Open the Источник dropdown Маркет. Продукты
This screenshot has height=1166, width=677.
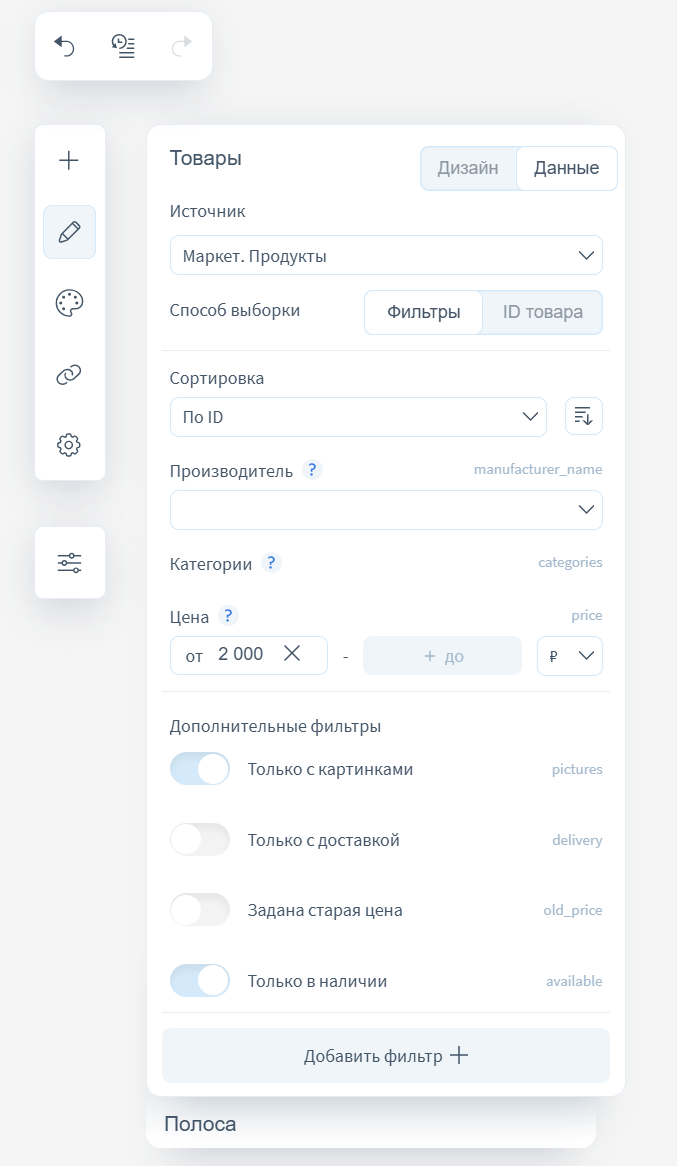386,256
